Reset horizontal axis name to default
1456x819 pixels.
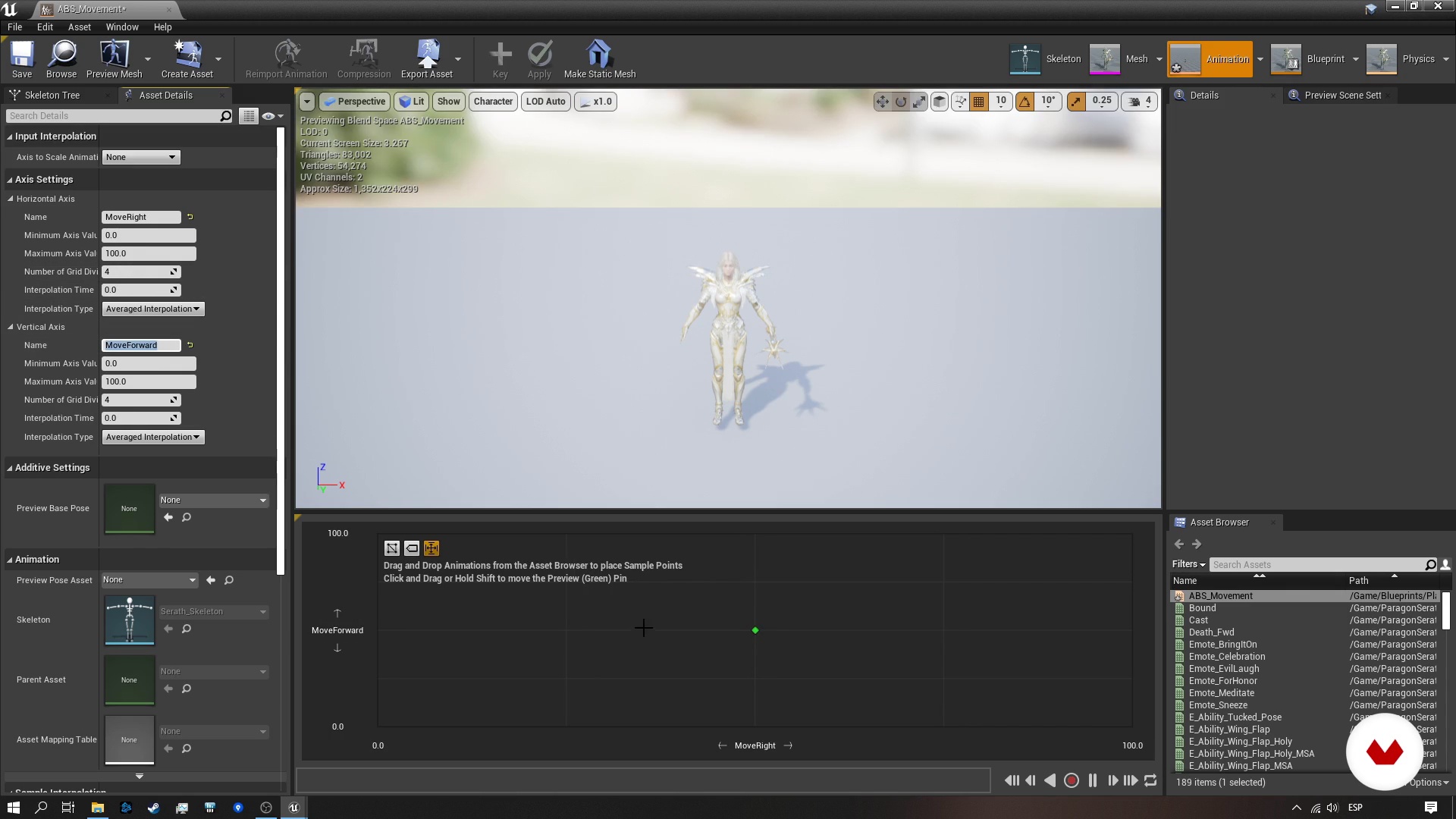pyautogui.click(x=190, y=217)
